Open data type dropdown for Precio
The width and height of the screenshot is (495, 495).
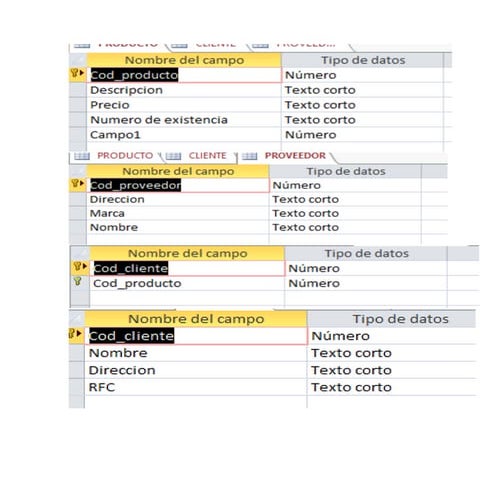point(362,105)
